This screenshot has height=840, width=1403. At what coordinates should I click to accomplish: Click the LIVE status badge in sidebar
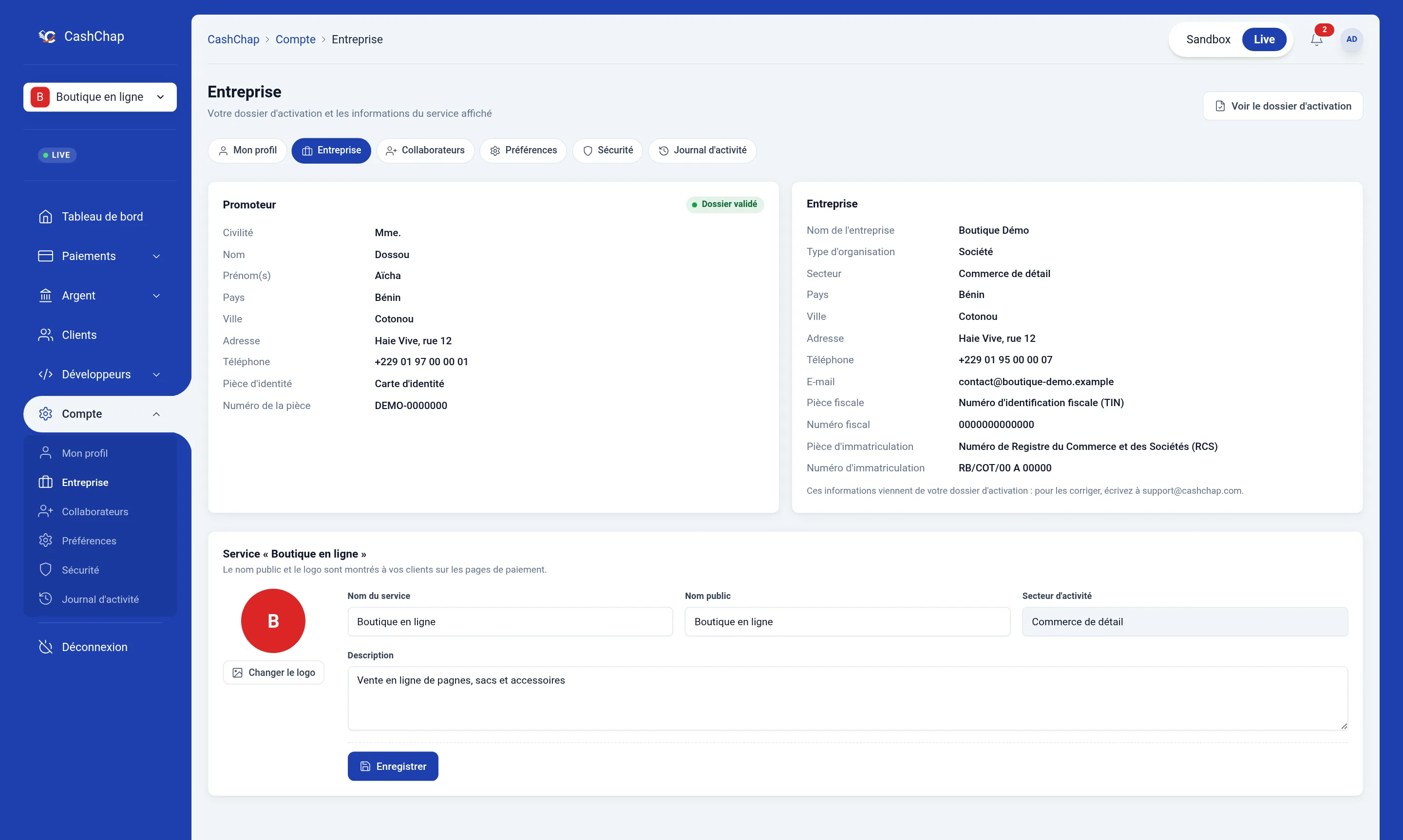click(57, 155)
